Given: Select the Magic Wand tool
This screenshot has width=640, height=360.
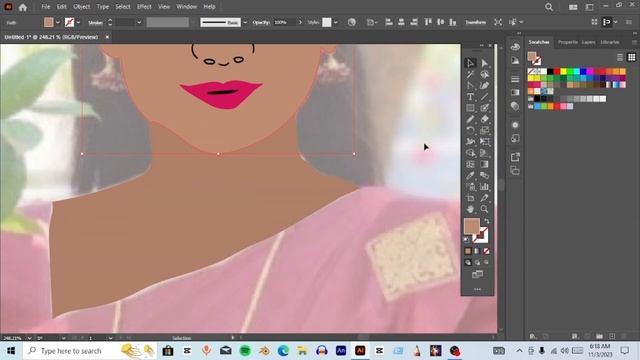Looking at the screenshot, I should [470, 74].
